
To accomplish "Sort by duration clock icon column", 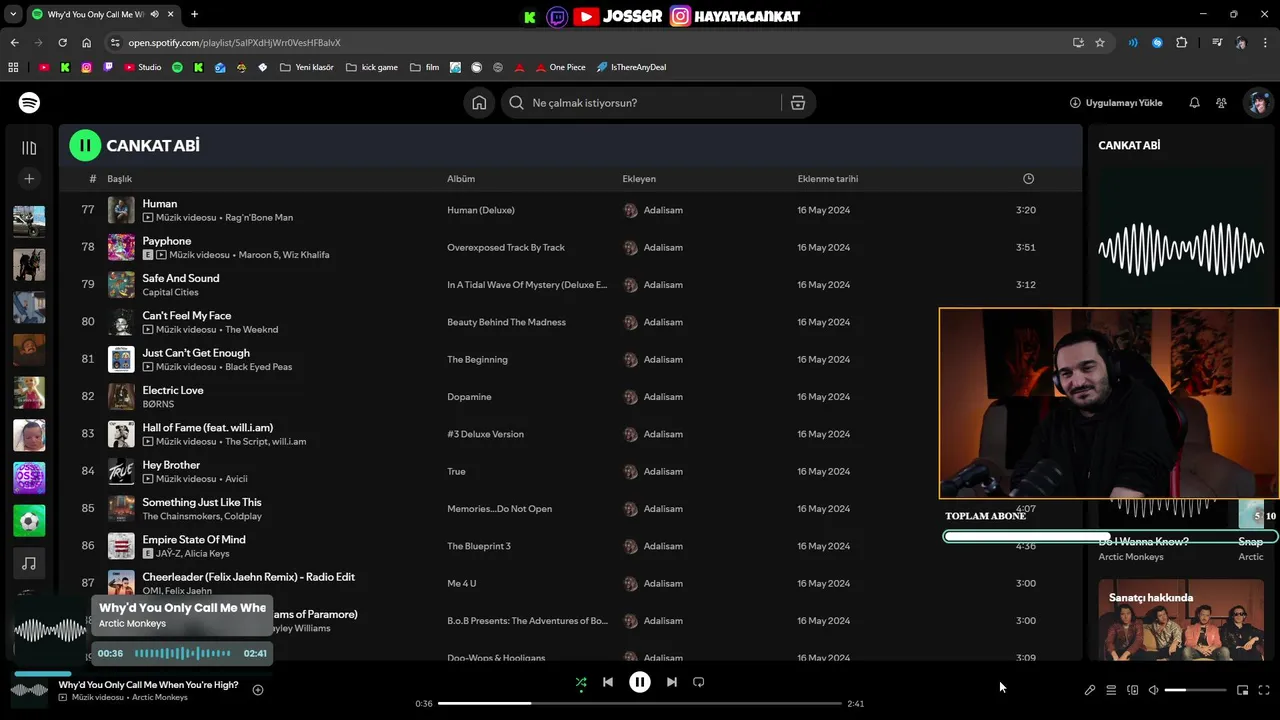I will pos(1028,179).
